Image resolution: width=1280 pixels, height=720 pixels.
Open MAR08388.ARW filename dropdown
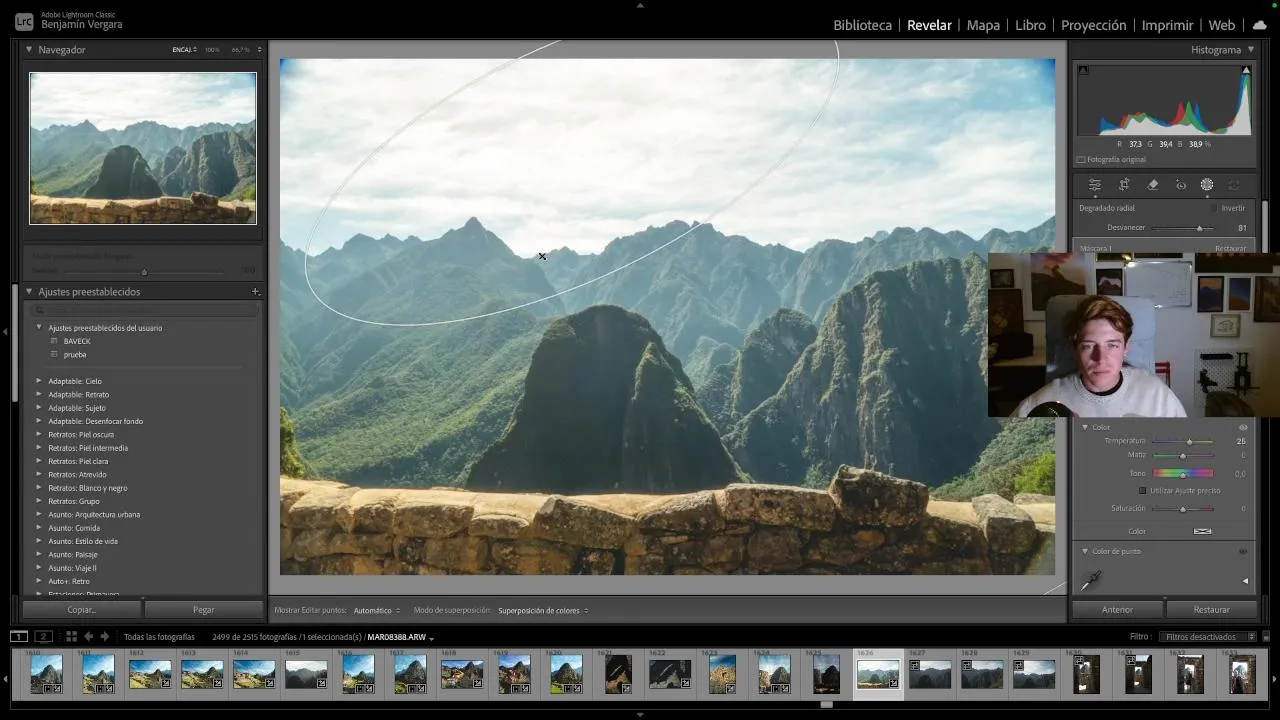[x=400, y=637]
